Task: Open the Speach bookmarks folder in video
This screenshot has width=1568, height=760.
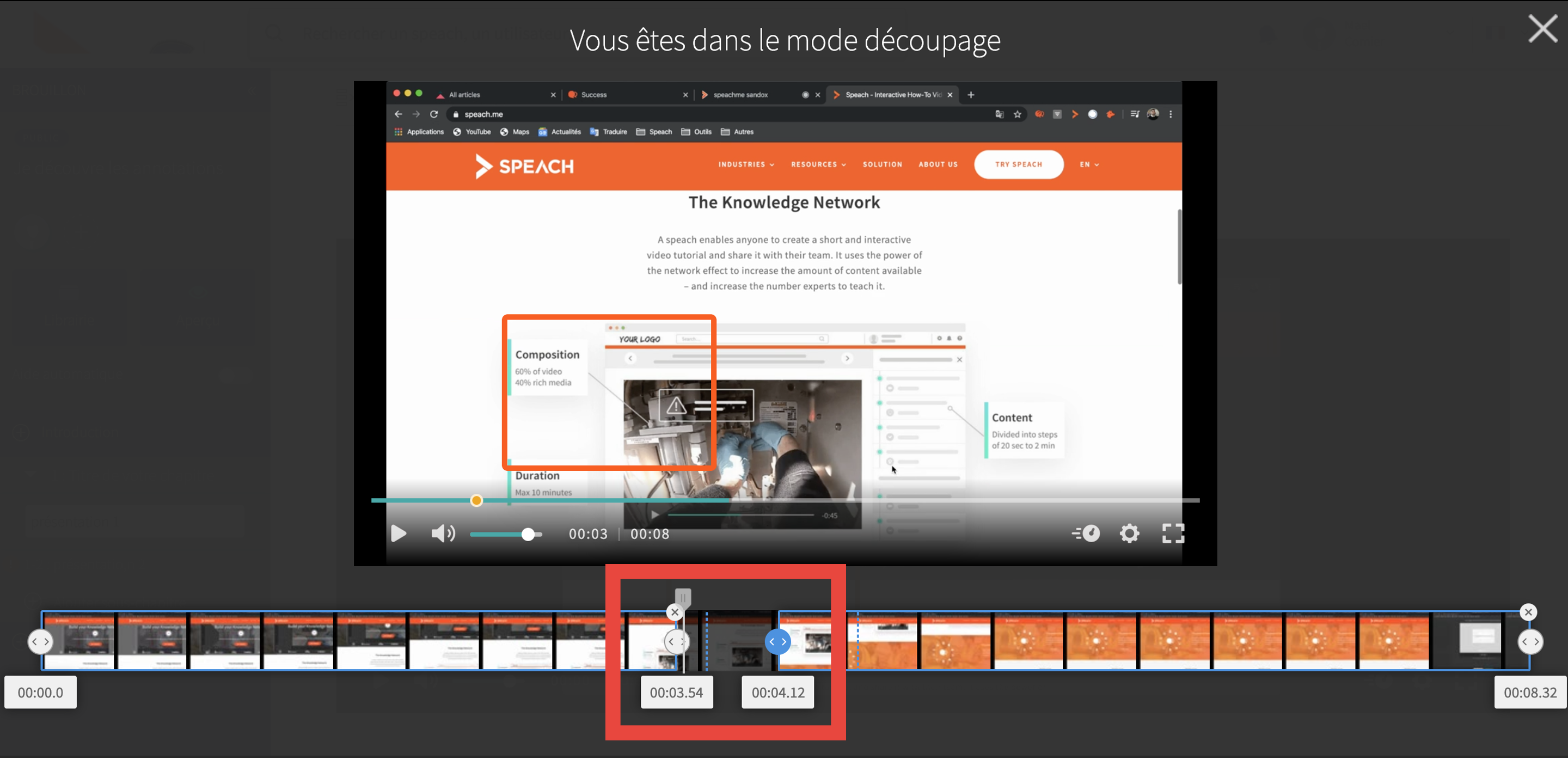Action: click(x=654, y=131)
